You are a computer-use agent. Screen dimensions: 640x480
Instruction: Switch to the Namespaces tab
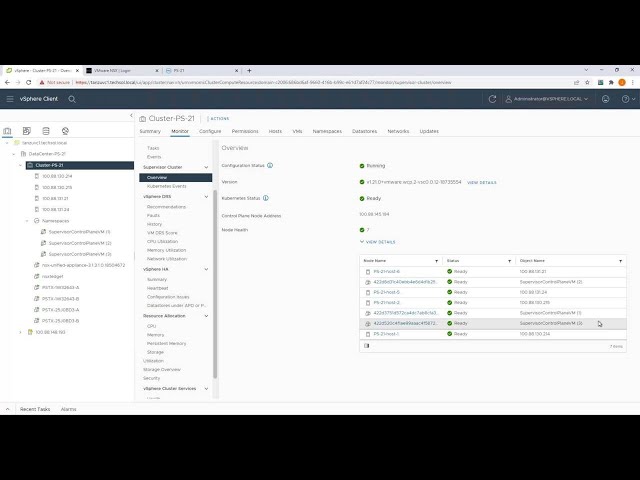(x=327, y=131)
